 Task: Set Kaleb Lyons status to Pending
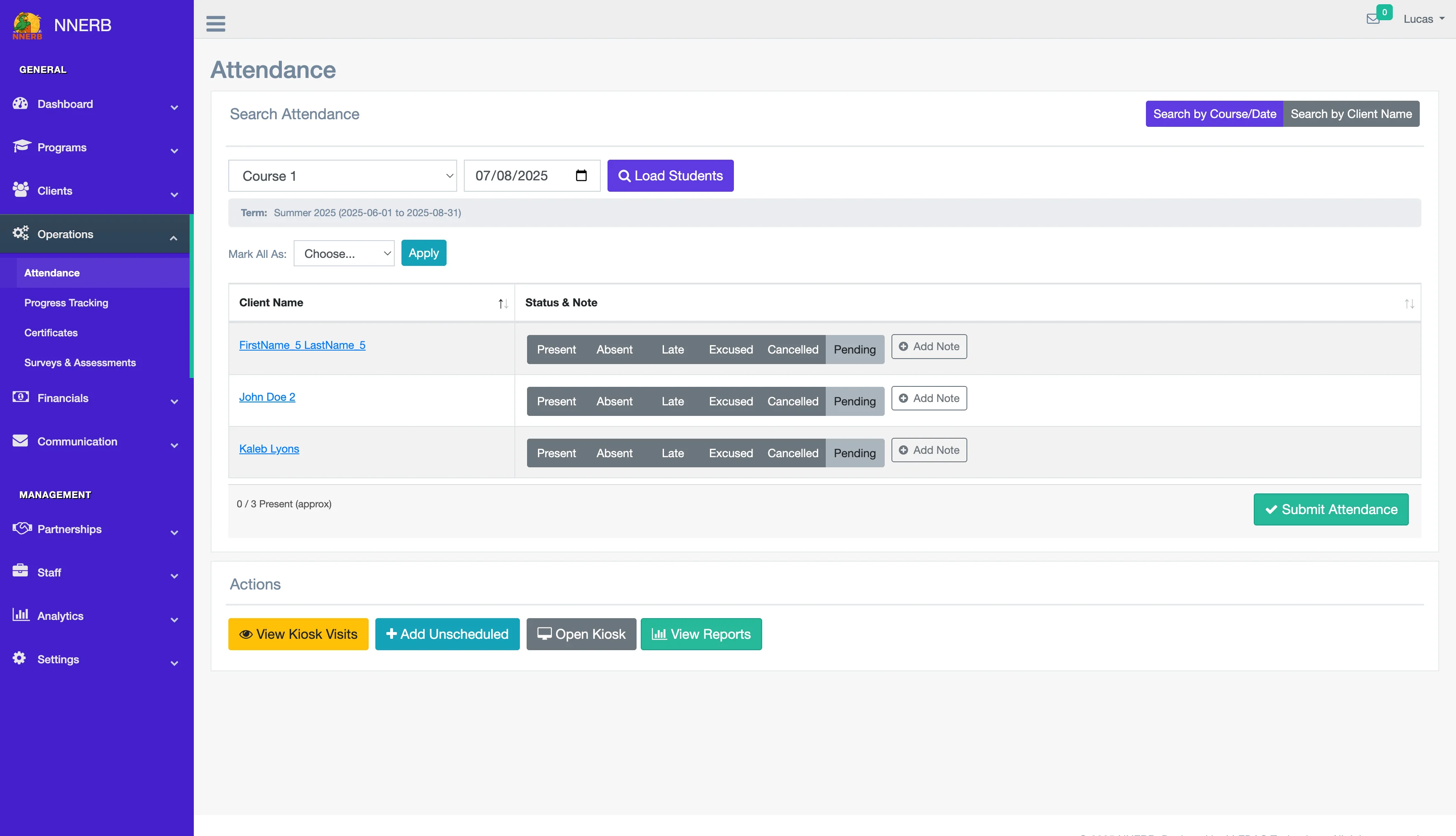[x=854, y=453]
